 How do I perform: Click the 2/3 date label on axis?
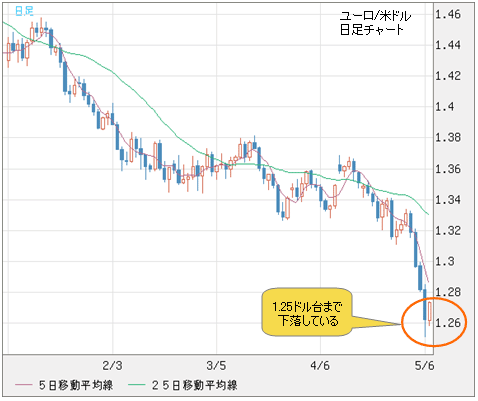[x=112, y=366]
